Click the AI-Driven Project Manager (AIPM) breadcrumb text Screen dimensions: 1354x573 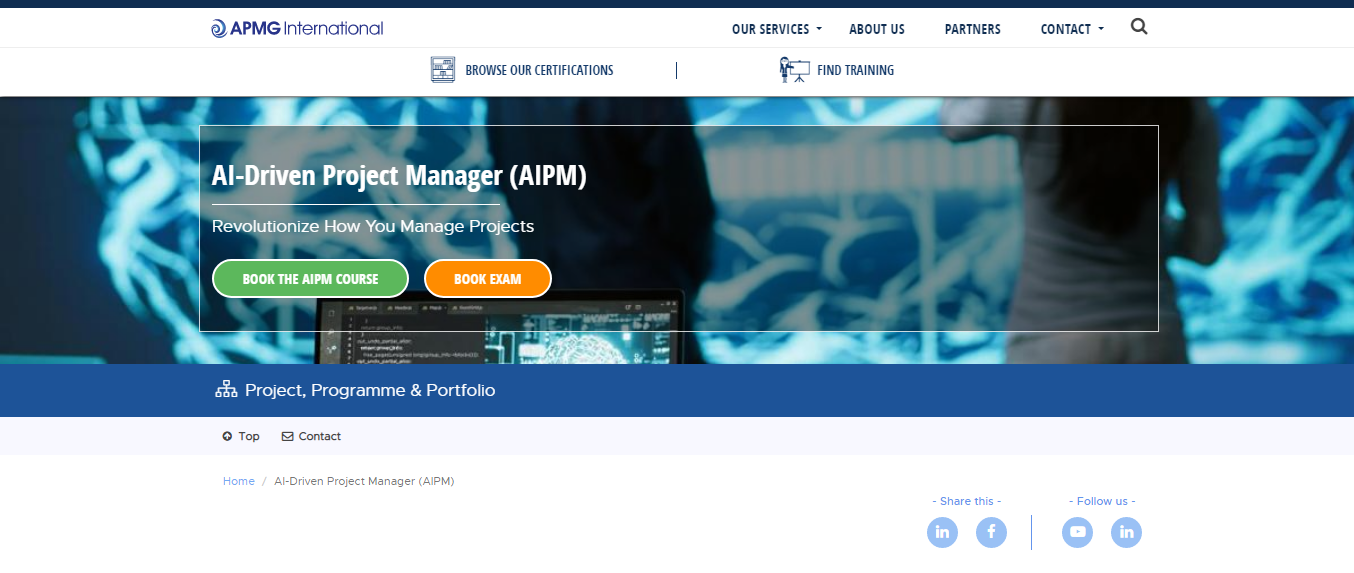364,481
